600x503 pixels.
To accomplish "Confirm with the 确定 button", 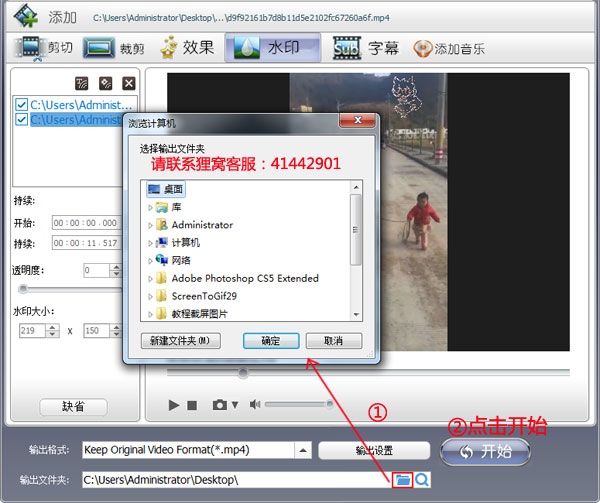I will click(x=271, y=340).
